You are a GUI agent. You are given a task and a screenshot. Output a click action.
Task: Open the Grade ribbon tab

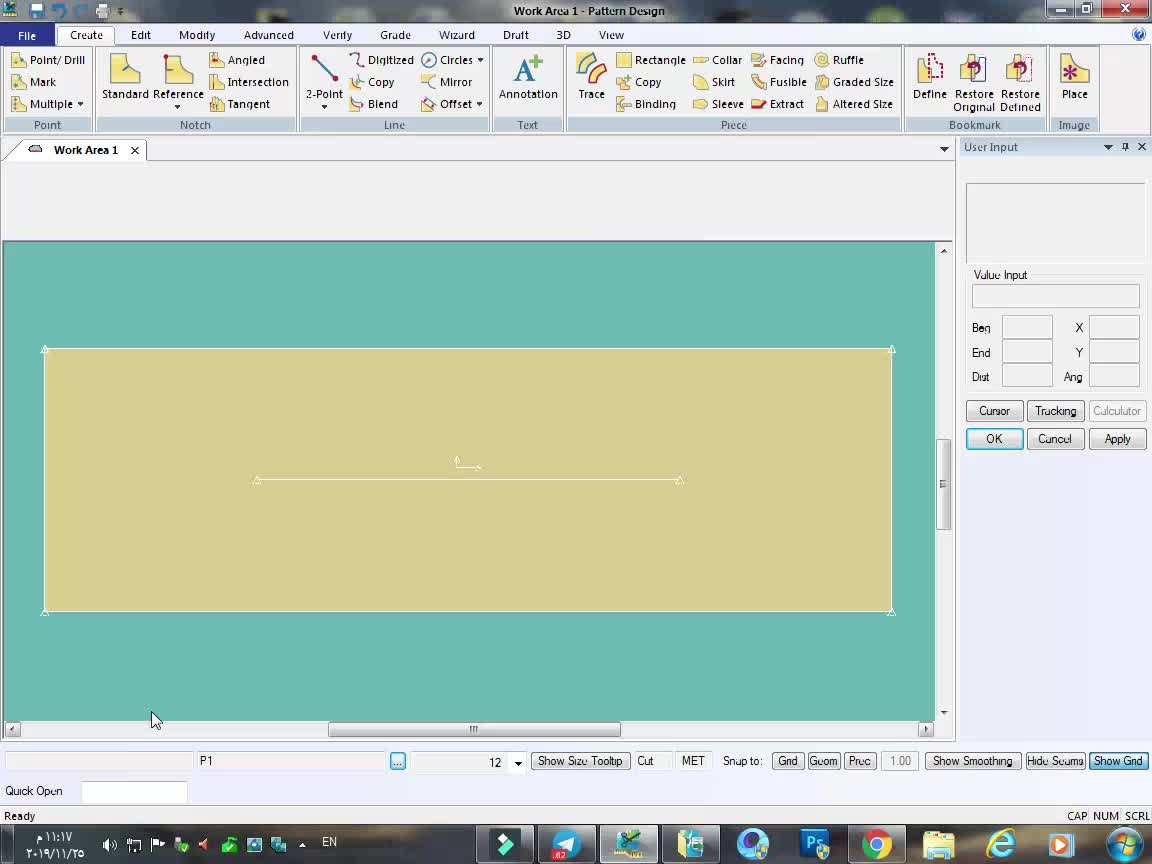pyautogui.click(x=395, y=35)
